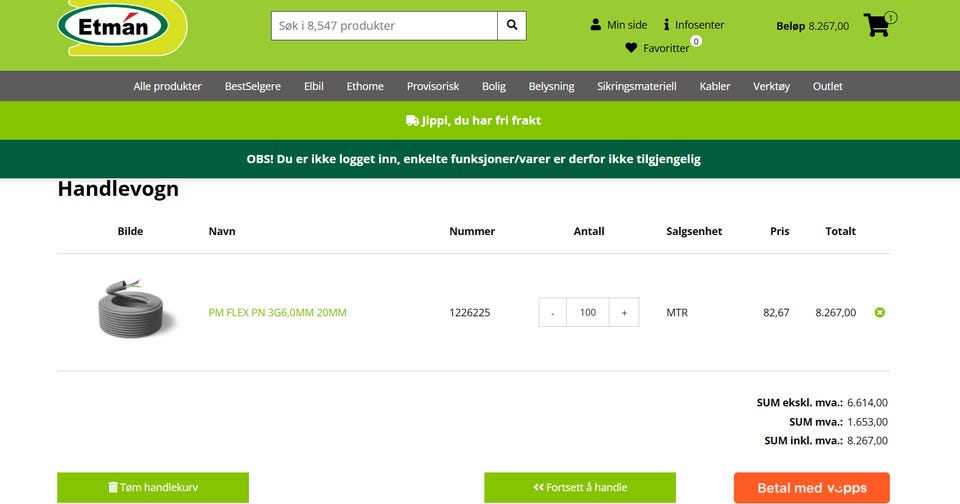
Task: Open Min side account link
Action: click(x=618, y=25)
